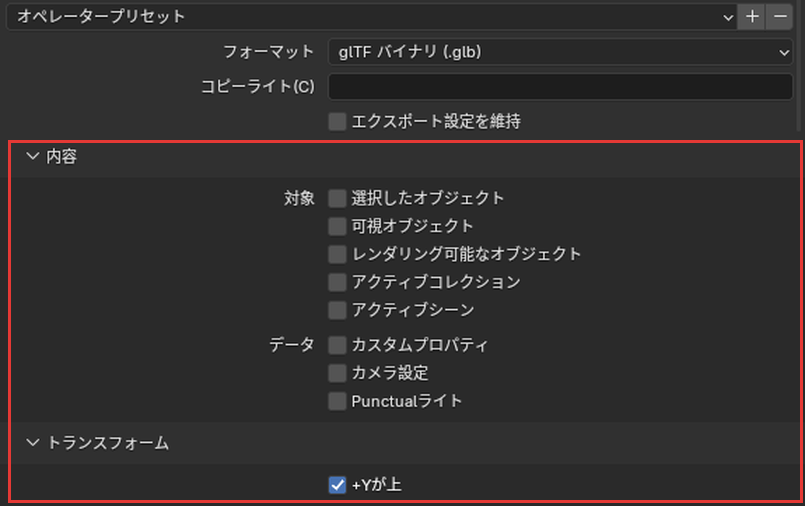805x506 pixels.
Task: Click the コピーライト(C) text field
Action: coord(561,87)
